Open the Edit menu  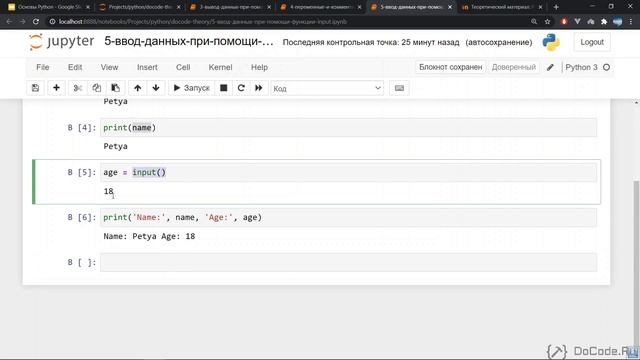click(75, 67)
